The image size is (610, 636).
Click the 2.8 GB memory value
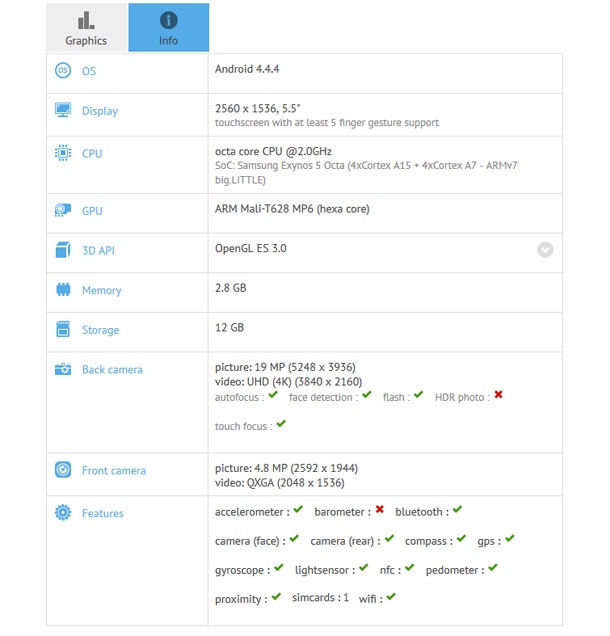point(231,288)
